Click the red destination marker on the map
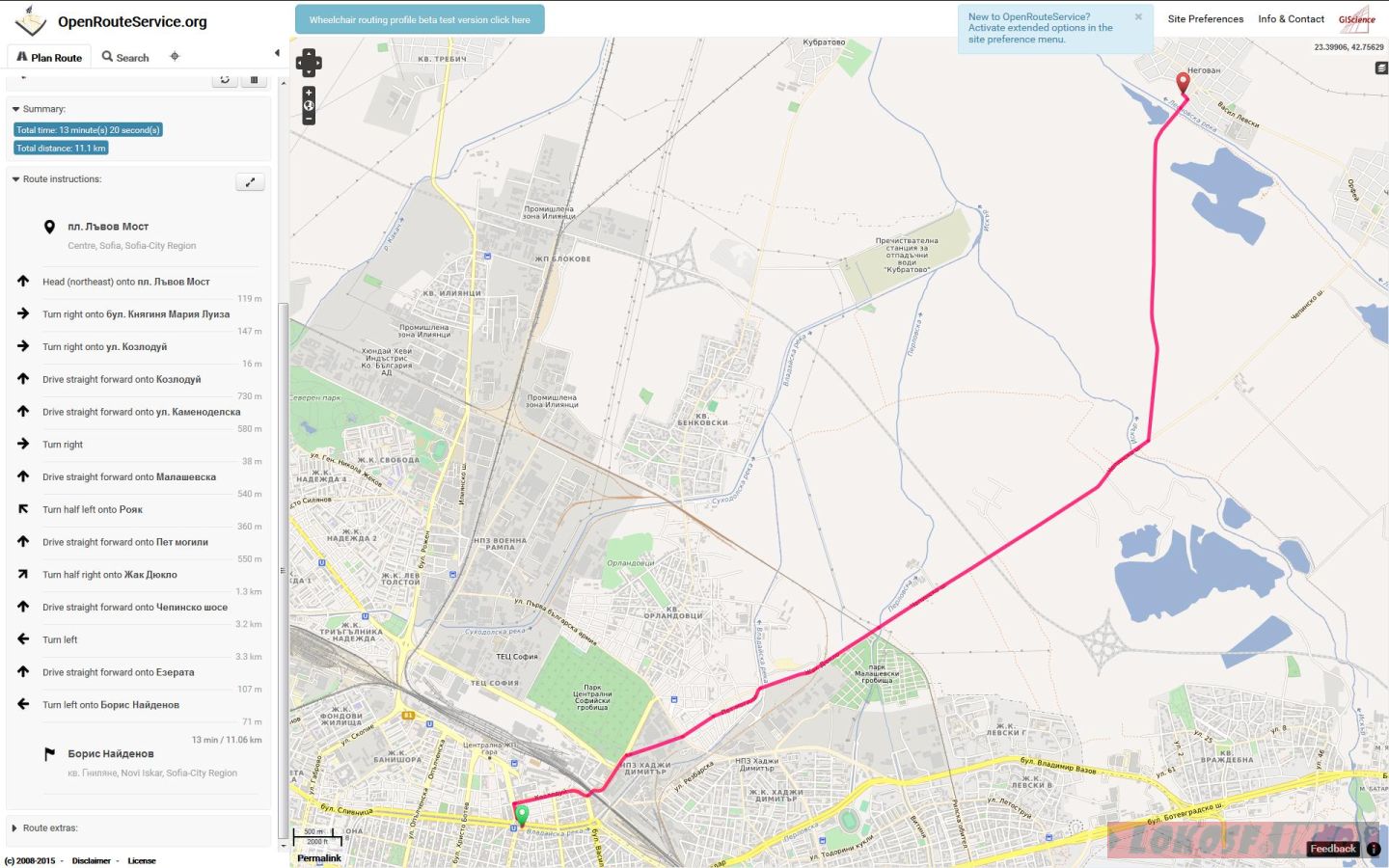 click(1183, 84)
